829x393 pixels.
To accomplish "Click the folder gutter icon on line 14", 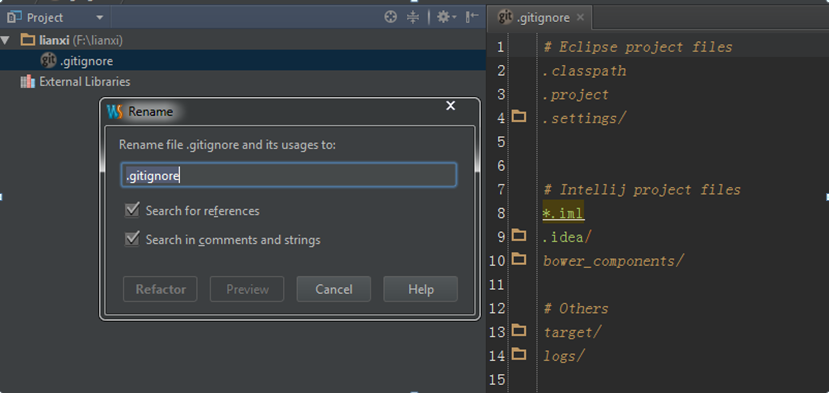I will click(x=519, y=354).
